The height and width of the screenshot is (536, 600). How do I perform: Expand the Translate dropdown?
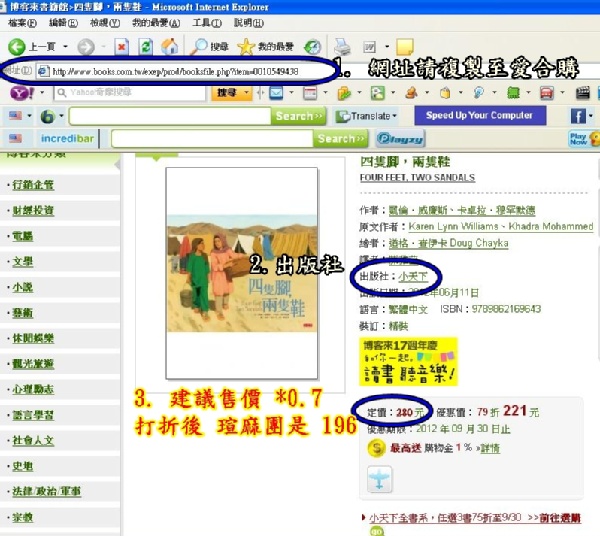[x=374, y=116]
